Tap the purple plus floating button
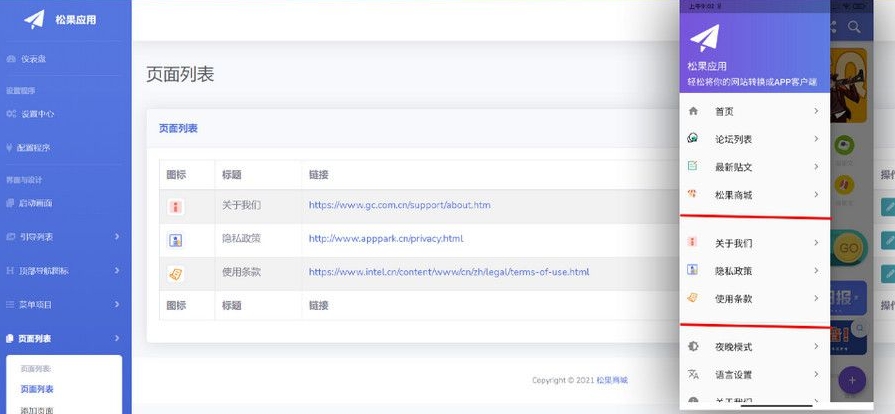This screenshot has height=414, width=895. pos(852,380)
